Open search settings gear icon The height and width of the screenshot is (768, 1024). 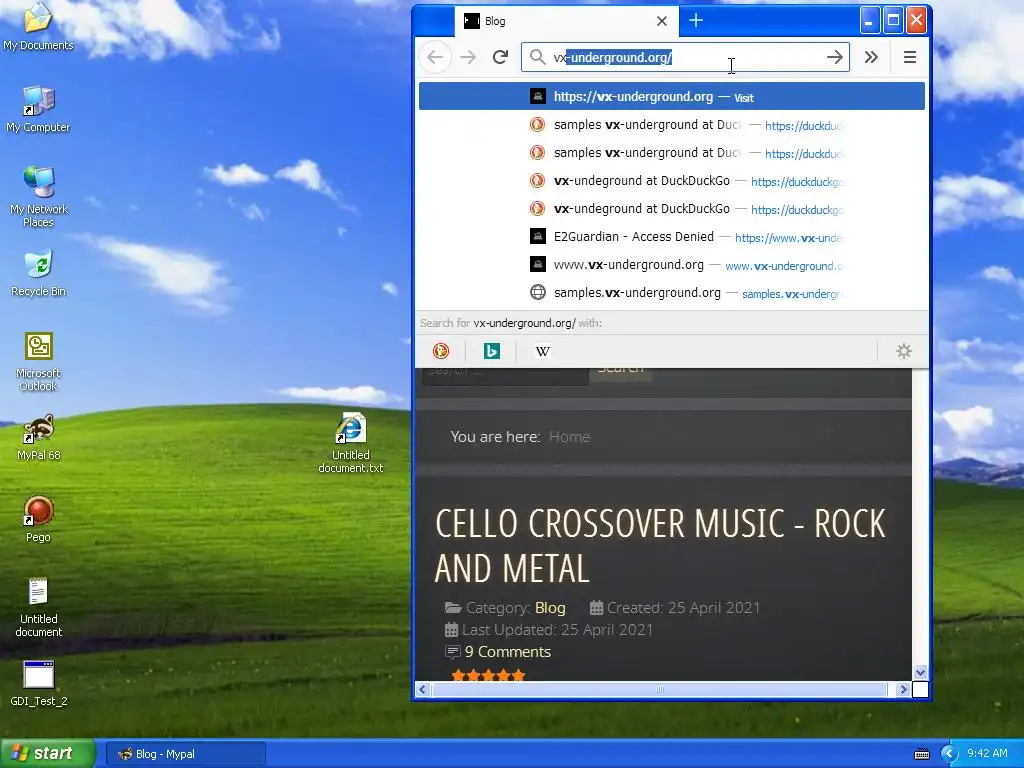coord(904,351)
